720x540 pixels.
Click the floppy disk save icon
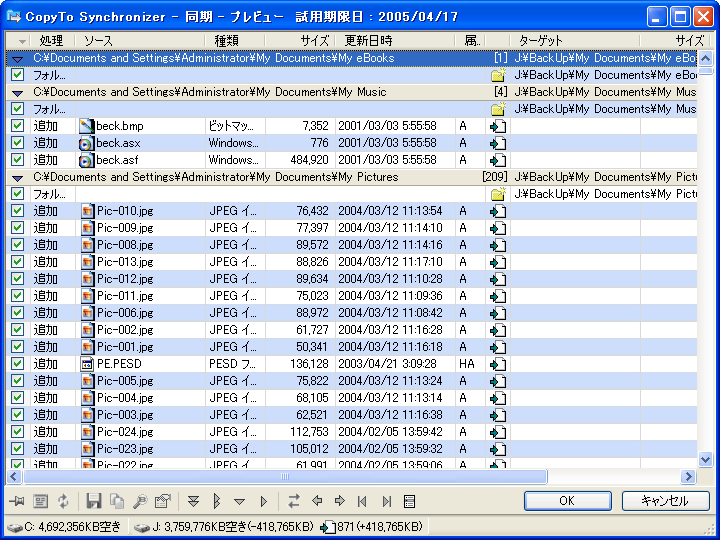tap(94, 501)
